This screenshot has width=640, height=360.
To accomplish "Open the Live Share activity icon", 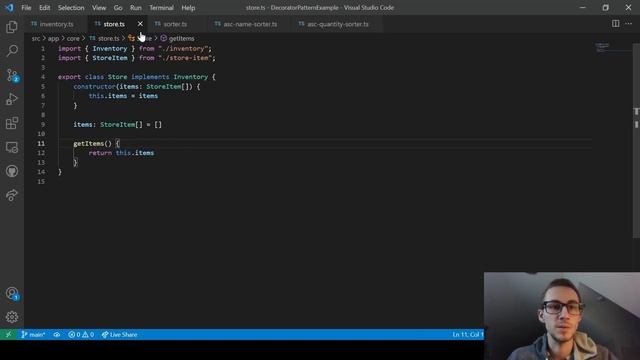I will click(x=12, y=195).
